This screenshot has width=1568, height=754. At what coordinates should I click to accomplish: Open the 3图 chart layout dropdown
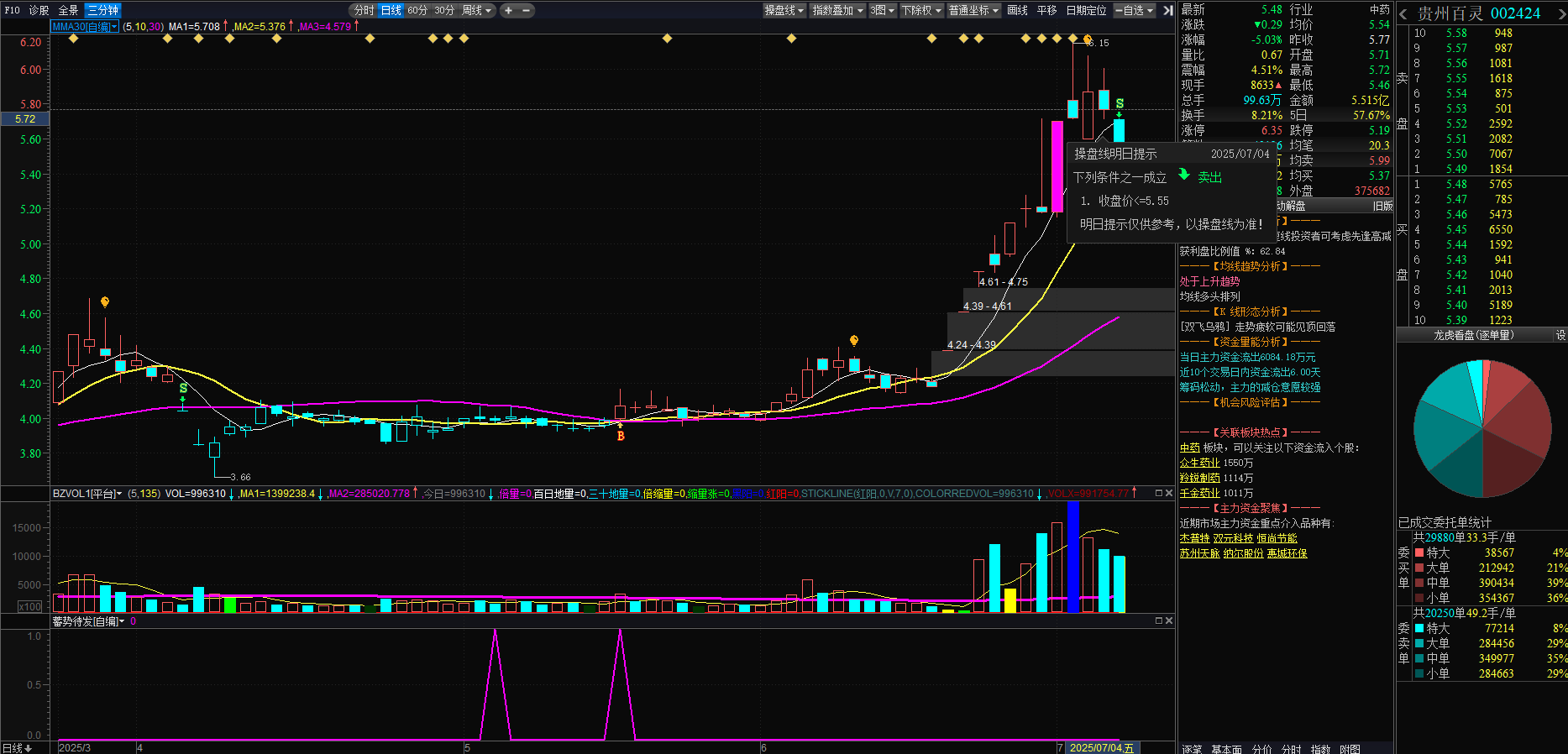coord(882,10)
